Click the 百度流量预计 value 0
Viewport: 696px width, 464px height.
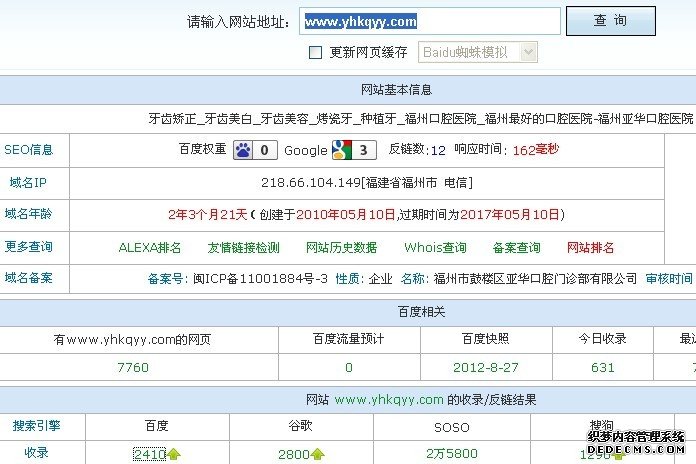[x=349, y=367]
